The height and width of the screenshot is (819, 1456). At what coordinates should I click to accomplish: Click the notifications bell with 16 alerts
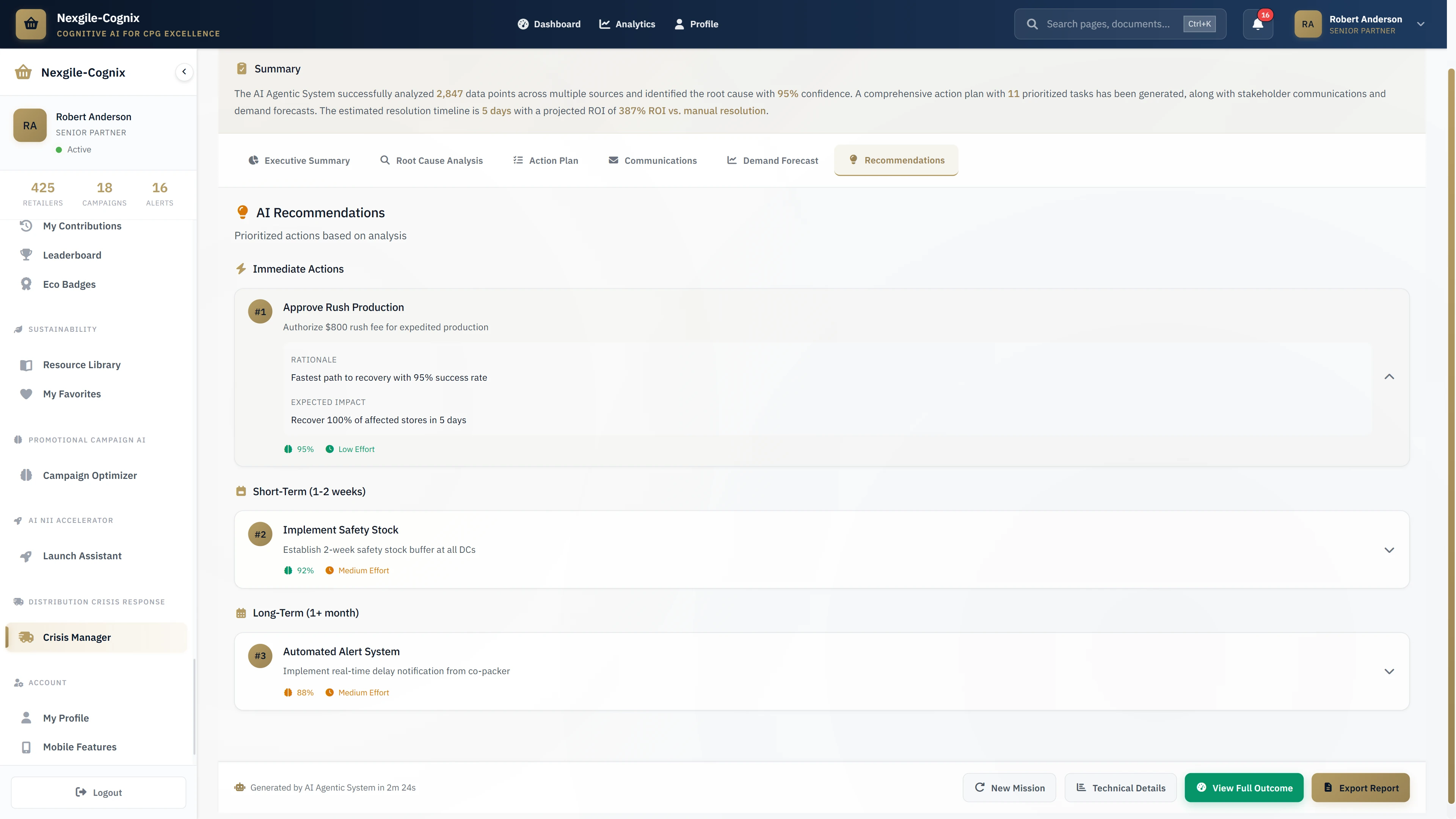pyautogui.click(x=1257, y=24)
